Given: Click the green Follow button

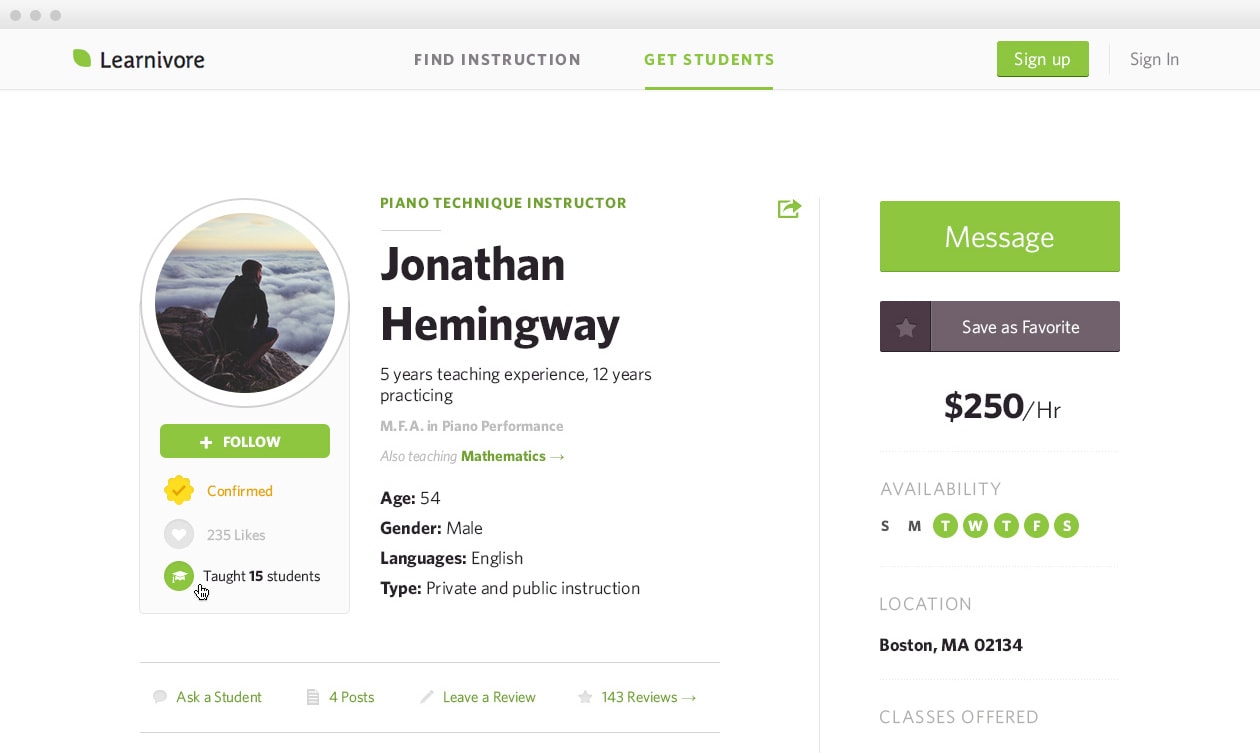Looking at the screenshot, I should pos(245,441).
